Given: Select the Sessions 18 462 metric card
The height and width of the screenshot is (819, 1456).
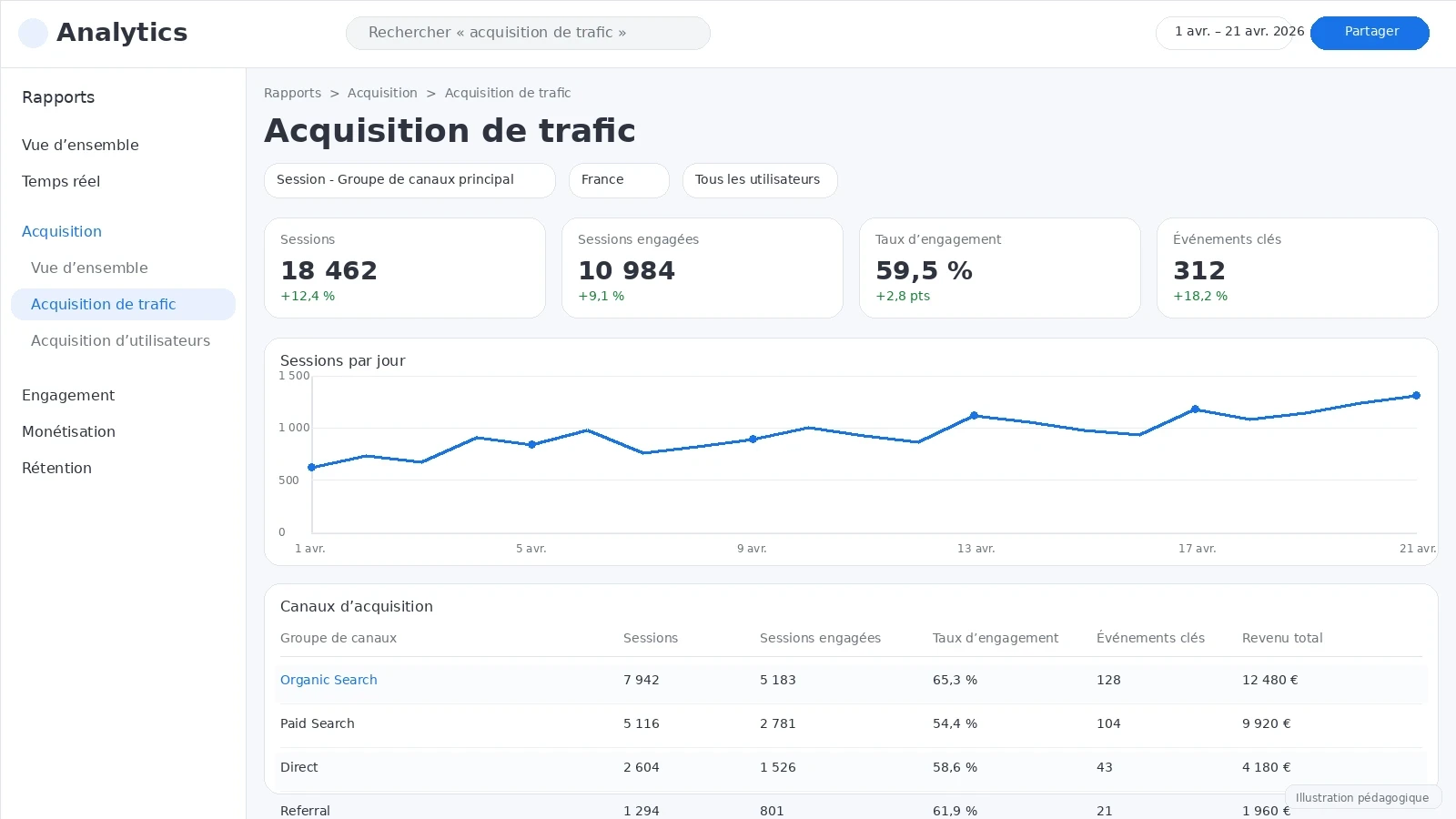Looking at the screenshot, I should tap(405, 268).
